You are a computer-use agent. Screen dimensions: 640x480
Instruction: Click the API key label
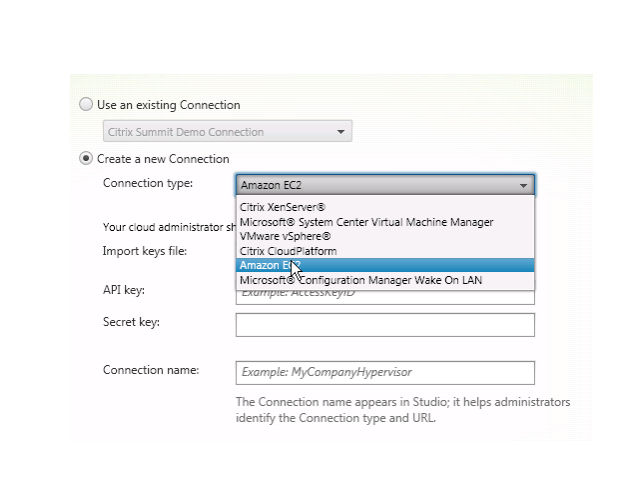point(124,290)
